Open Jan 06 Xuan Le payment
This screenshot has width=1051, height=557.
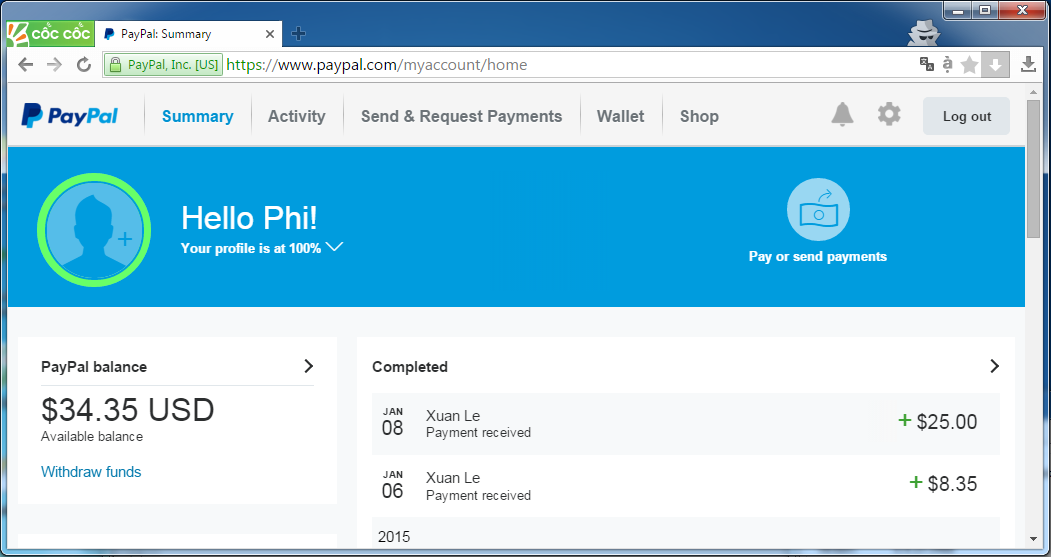(686, 486)
